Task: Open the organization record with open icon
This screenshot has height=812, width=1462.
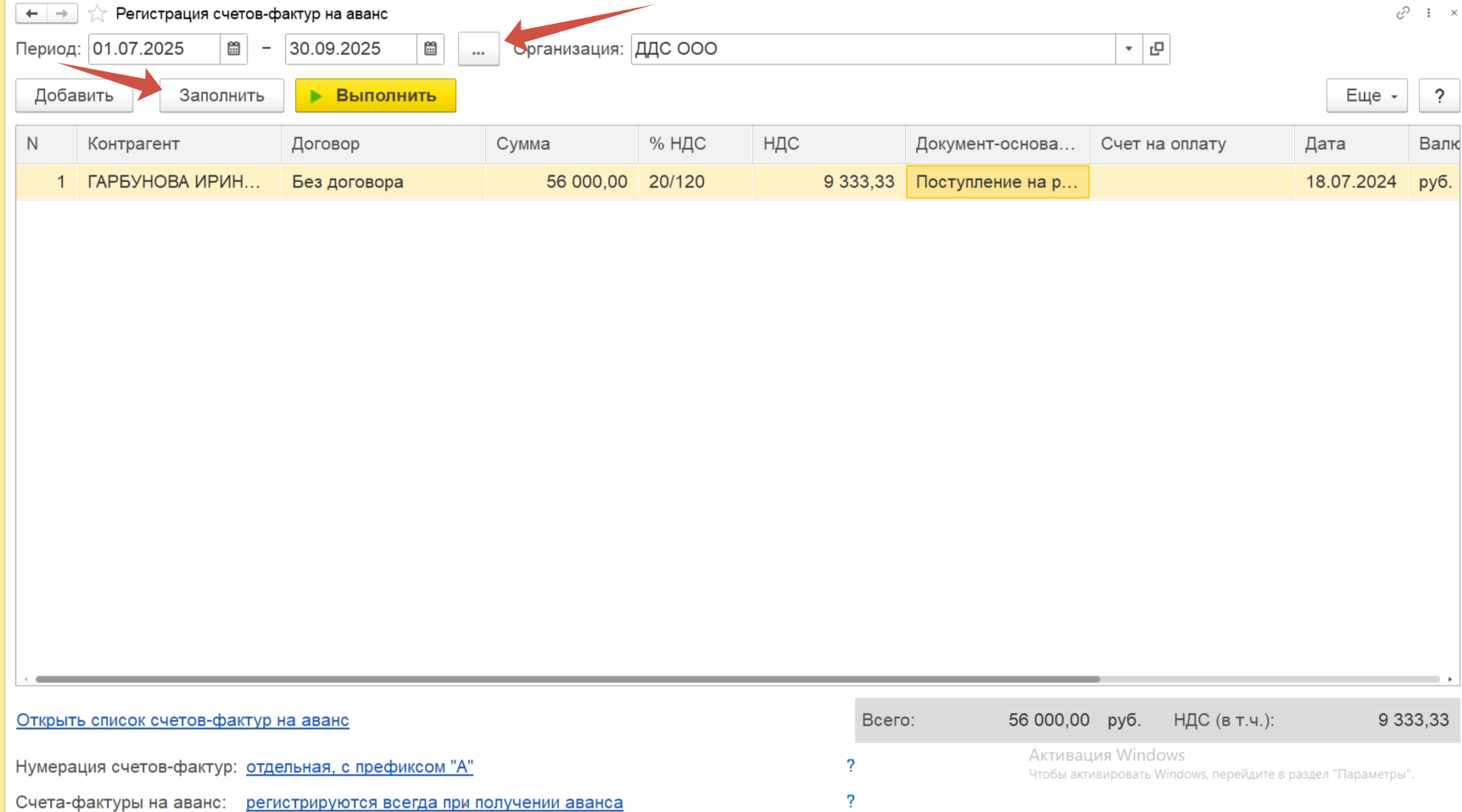Action: tap(1157, 49)
